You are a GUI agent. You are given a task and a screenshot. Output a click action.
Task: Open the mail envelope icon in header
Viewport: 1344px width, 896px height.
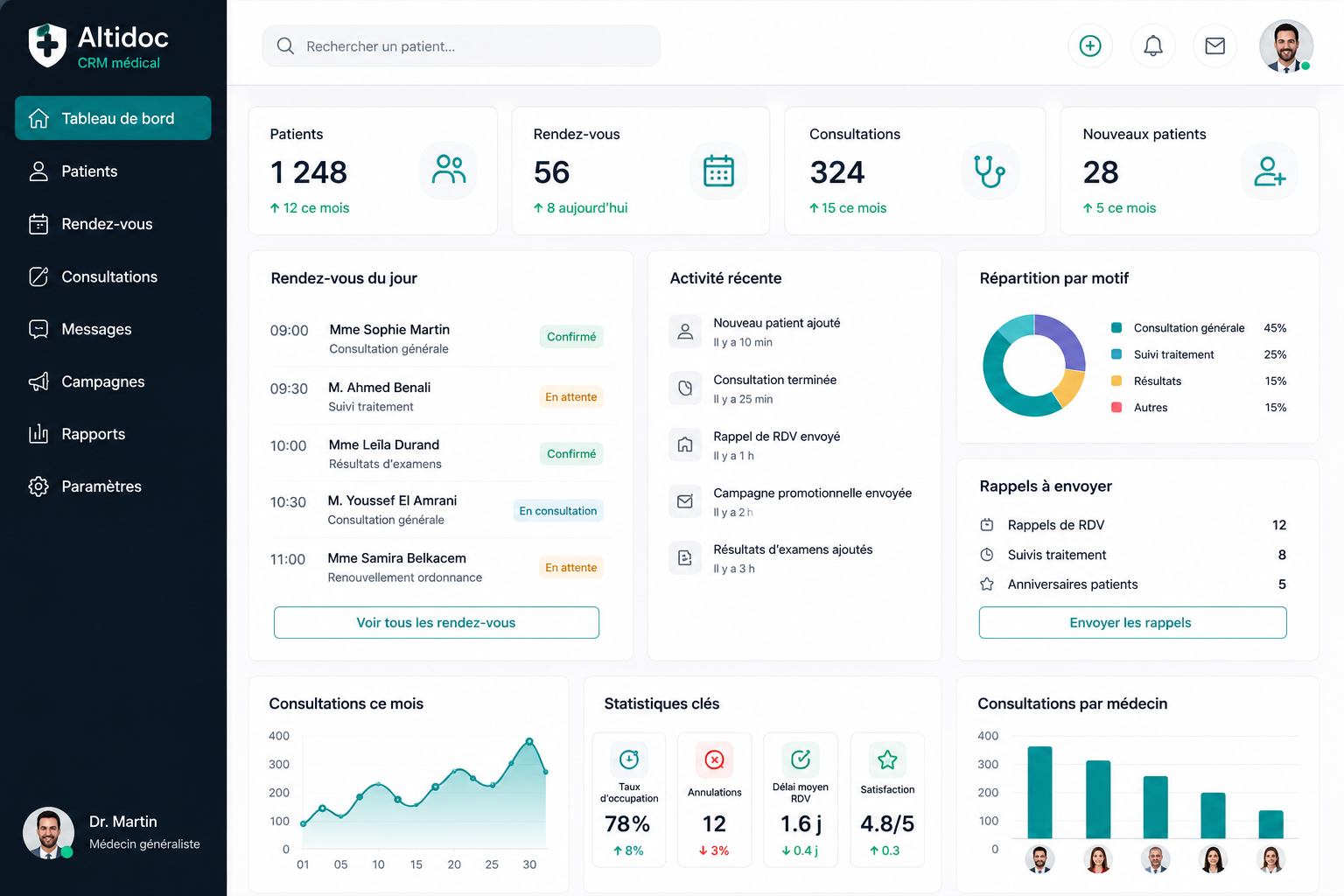pos(1214,46)
